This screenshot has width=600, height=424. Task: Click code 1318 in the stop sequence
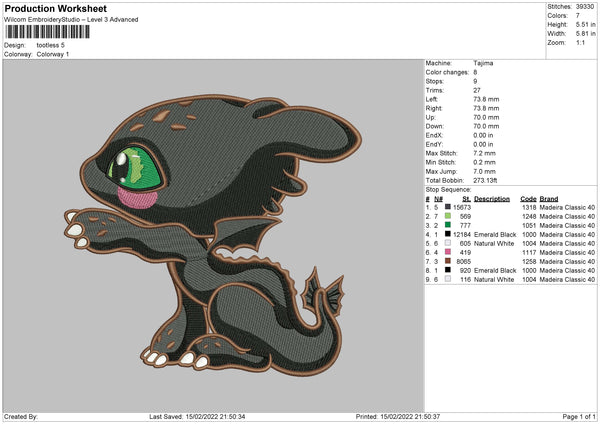click(x=529, y=207)
